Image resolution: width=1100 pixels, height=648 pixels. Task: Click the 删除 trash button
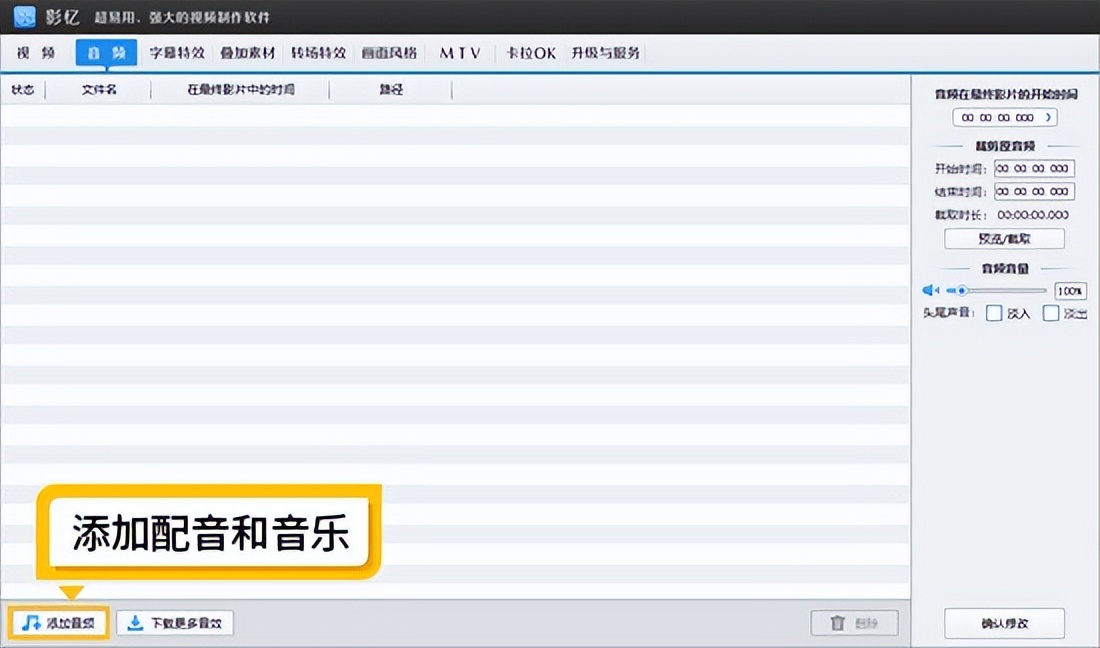click(854, 623)
